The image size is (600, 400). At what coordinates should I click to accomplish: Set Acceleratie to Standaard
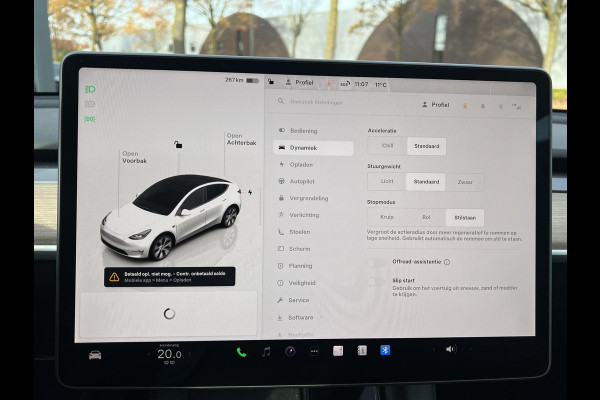pos(427,146)
